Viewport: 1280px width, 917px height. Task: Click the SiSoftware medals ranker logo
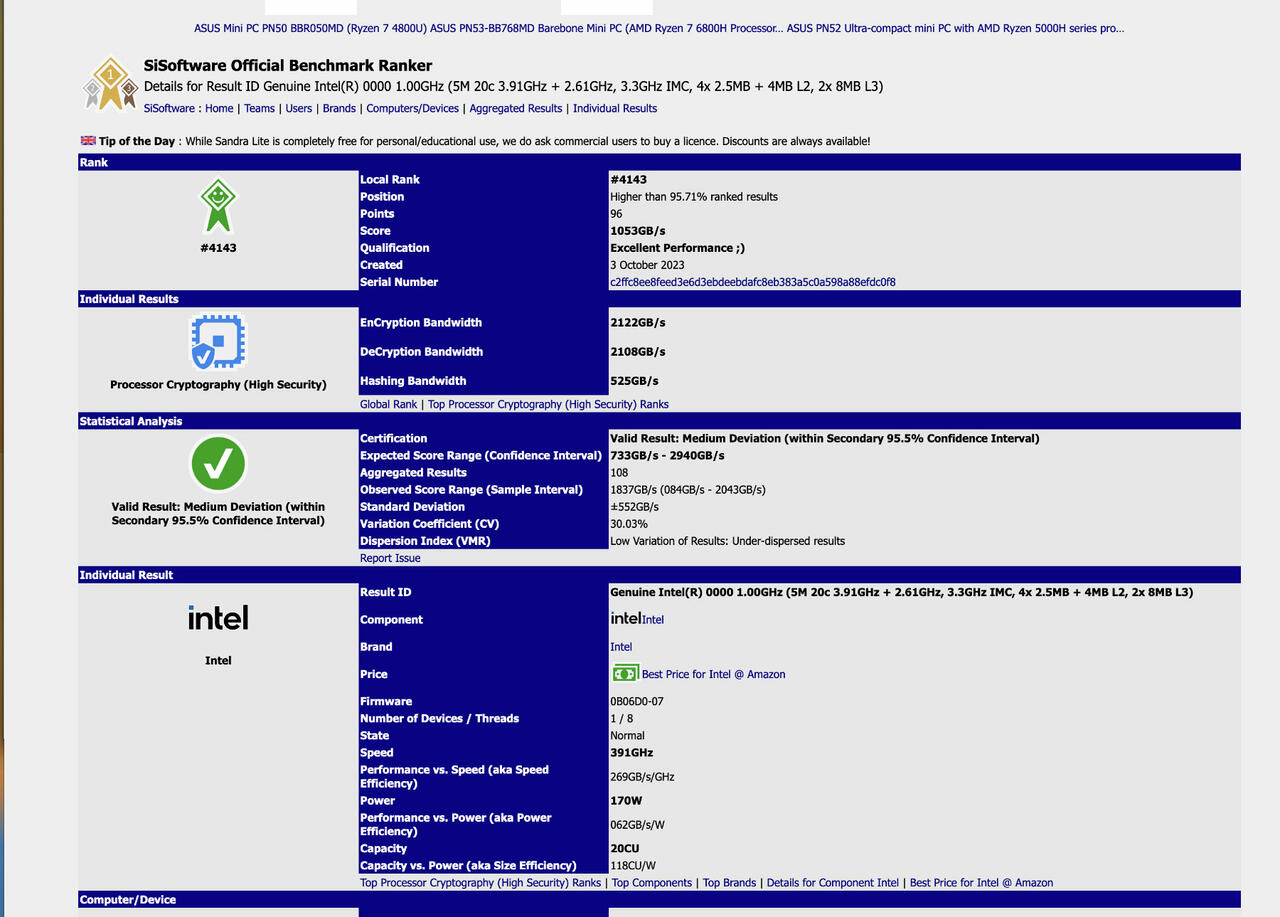(110, 83)
